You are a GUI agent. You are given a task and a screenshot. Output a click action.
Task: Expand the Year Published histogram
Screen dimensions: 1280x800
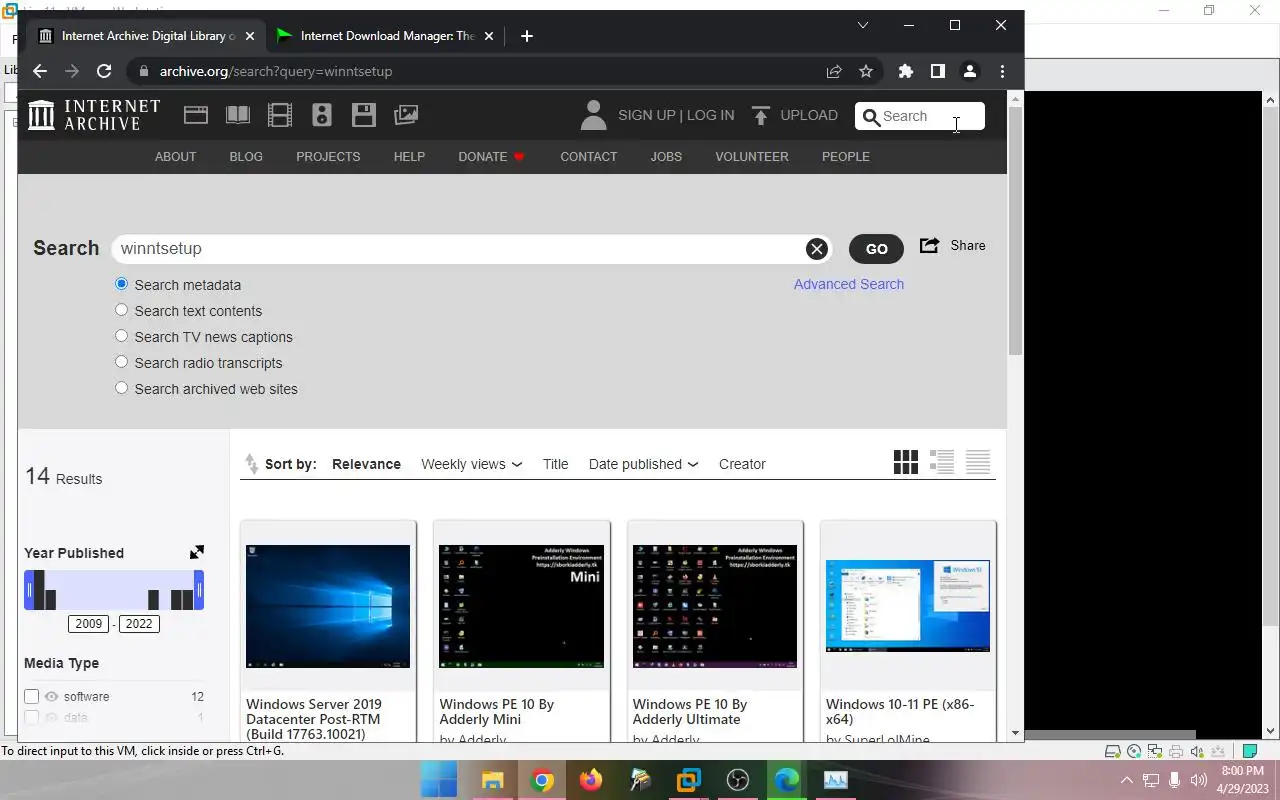click(x=197, y=552)
